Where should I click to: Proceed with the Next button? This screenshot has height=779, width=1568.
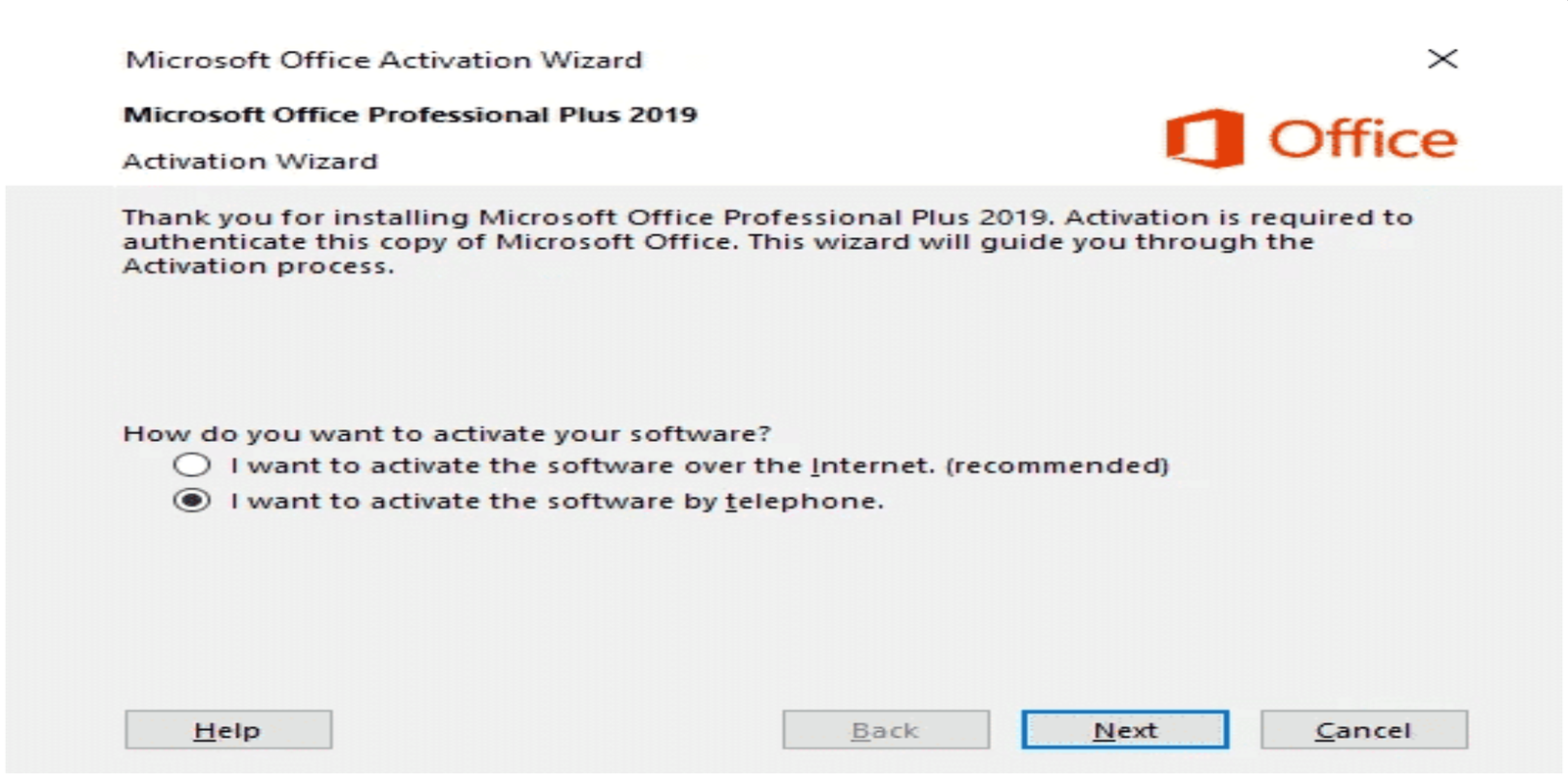(x=1124, y=730)
